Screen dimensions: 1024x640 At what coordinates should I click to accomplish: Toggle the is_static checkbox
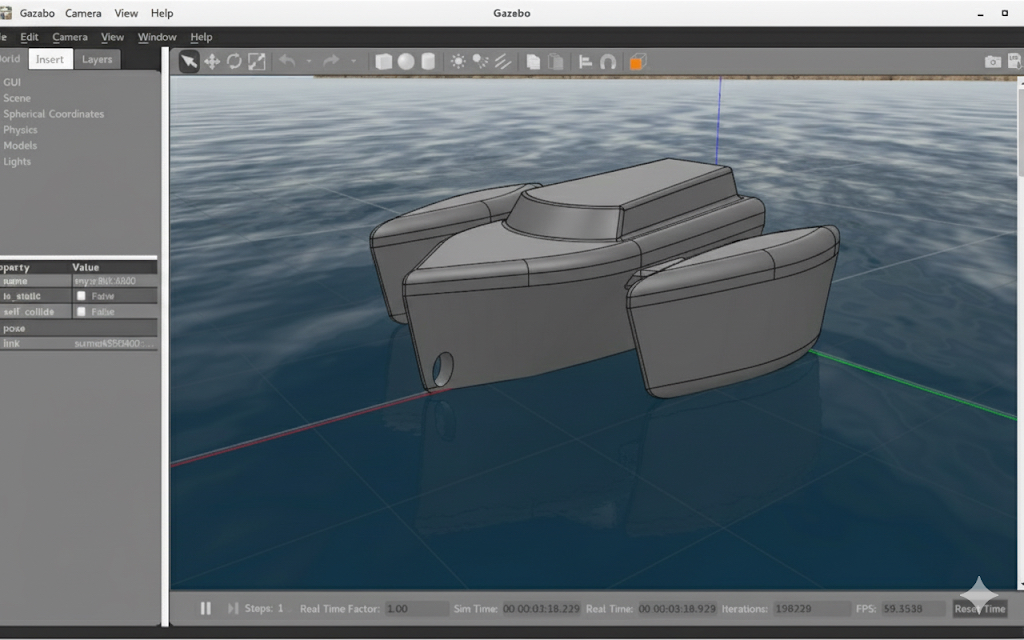pyautogui.click(x=81, y=296)
